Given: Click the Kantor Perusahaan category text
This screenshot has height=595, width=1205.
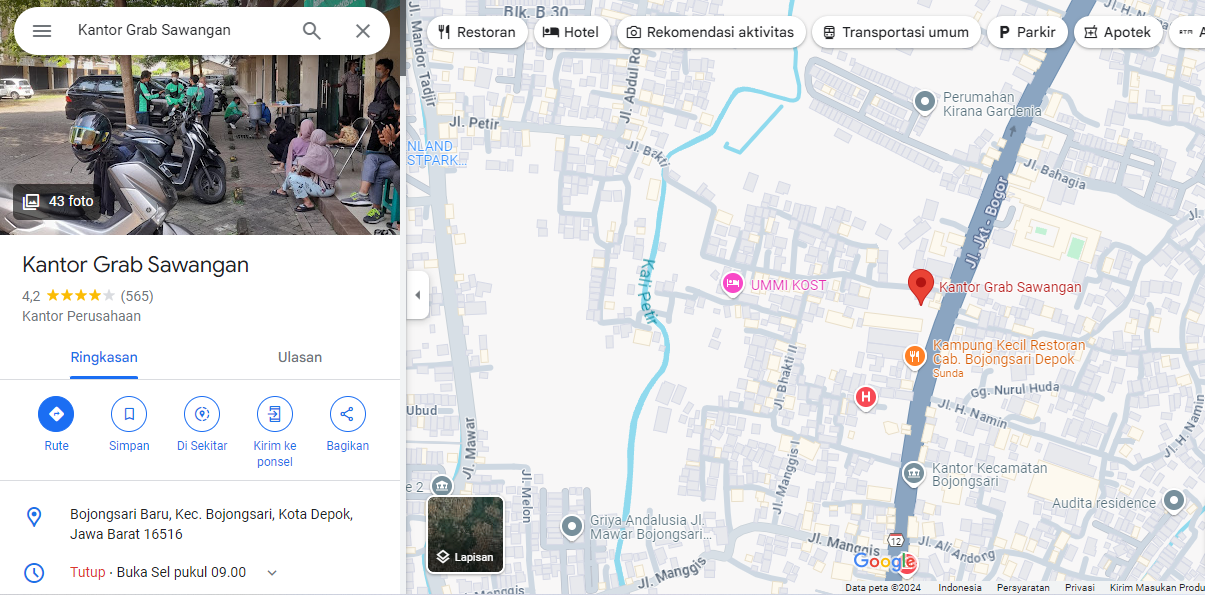Looking at the screenshot, I should click(82, 316).
